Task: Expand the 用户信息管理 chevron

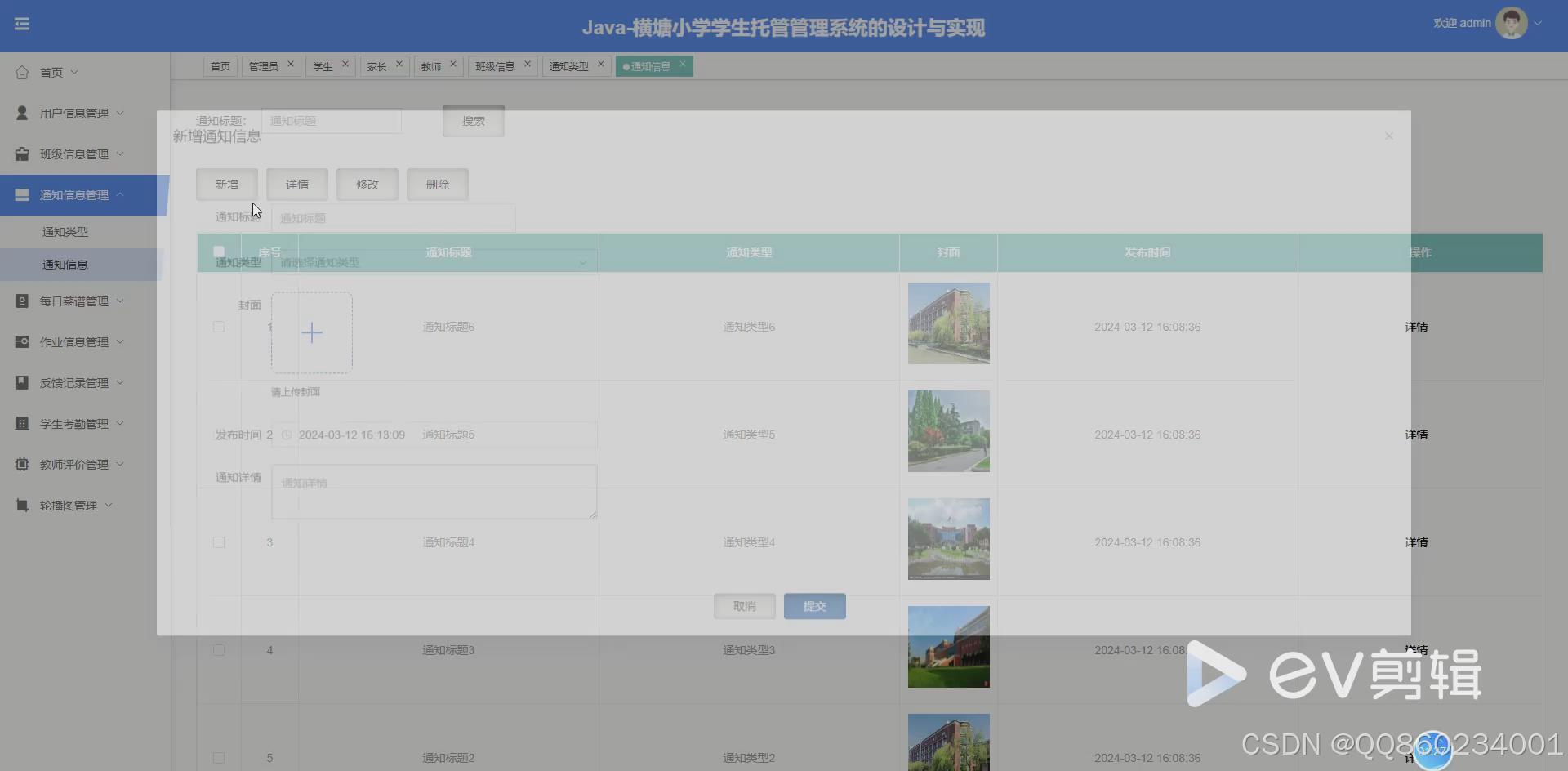Action: point(120,113)
